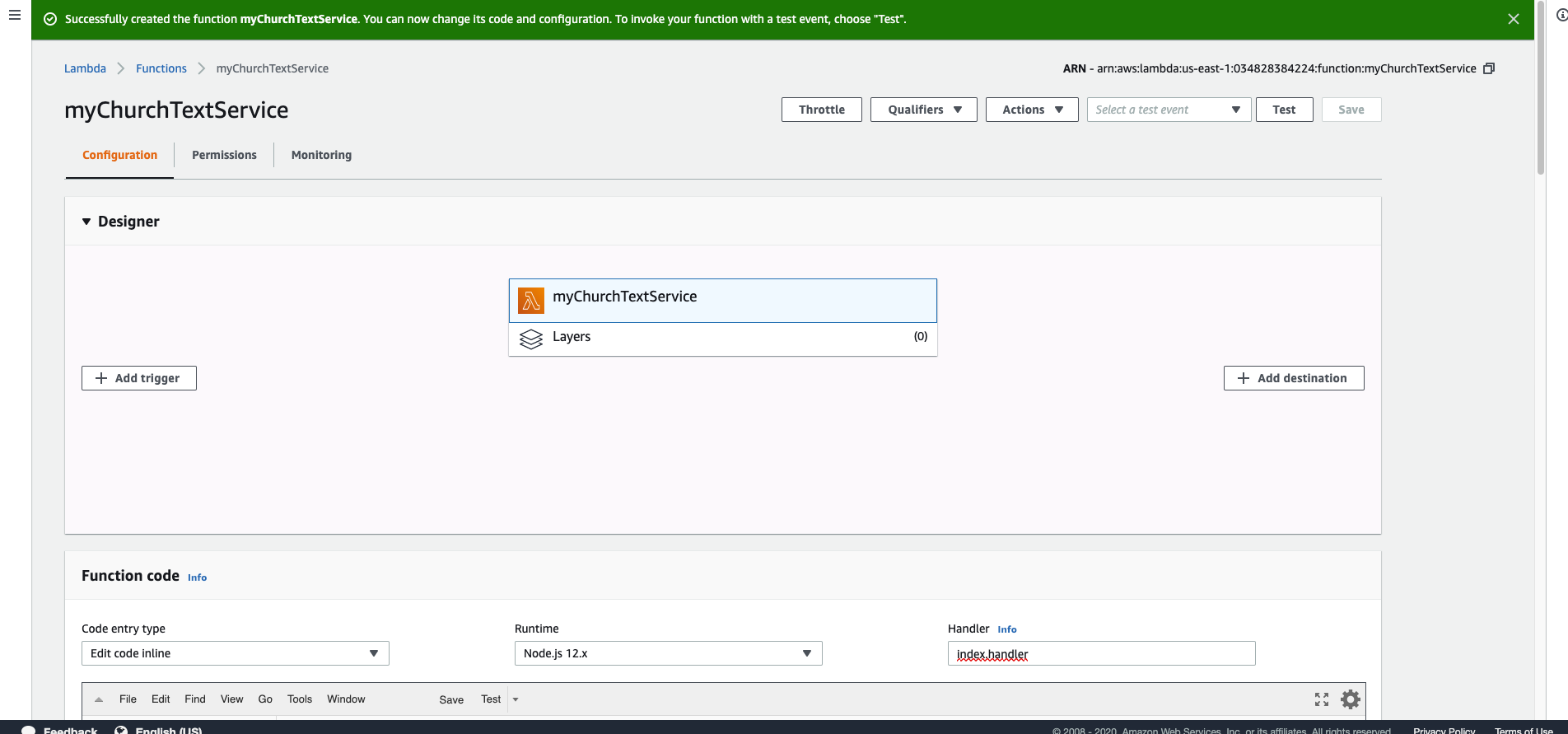
Task: Open the Actions dropdown
Action: tap(1032, 110)
